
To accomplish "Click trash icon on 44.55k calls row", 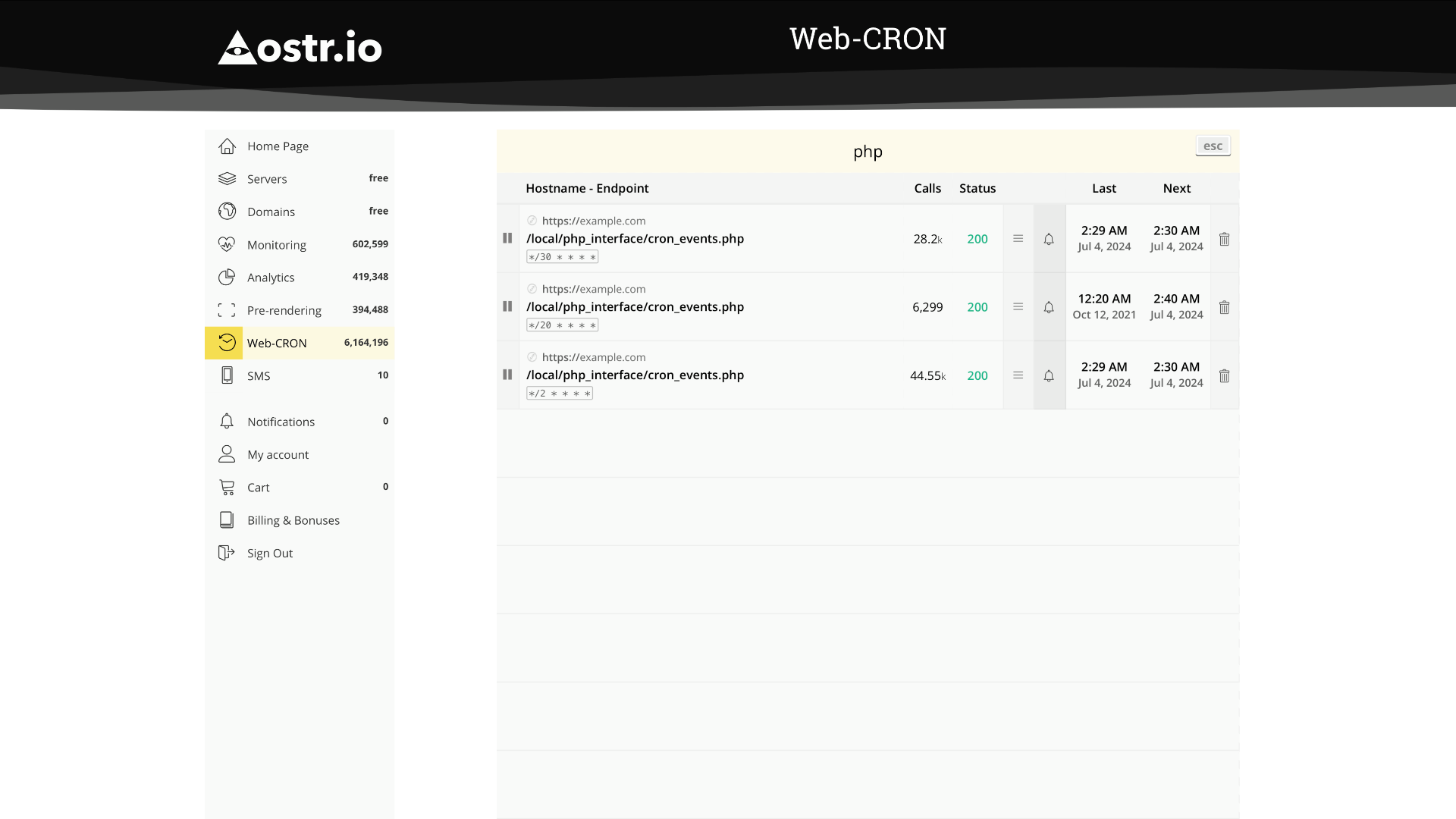I will click(1224, 375).
